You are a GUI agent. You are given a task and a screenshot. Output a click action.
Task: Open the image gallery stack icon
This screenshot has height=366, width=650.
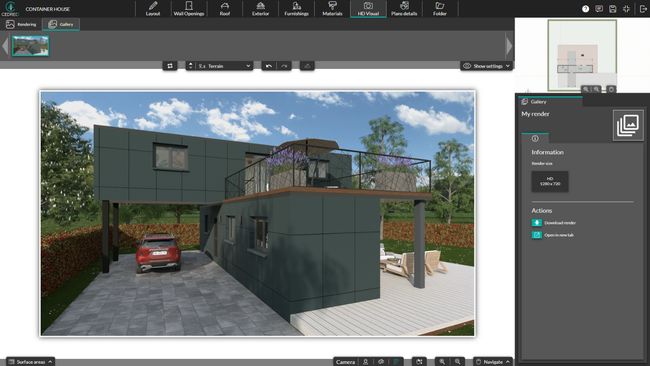coord(628,125)
